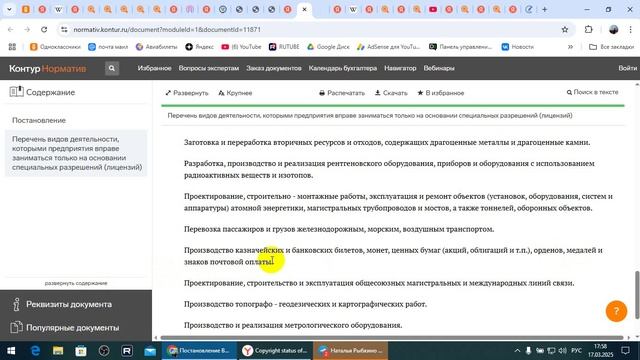Viewport: 640px width, 360px height.
Task: Open the tab search dropdown arrow
Action: [9, 9]
